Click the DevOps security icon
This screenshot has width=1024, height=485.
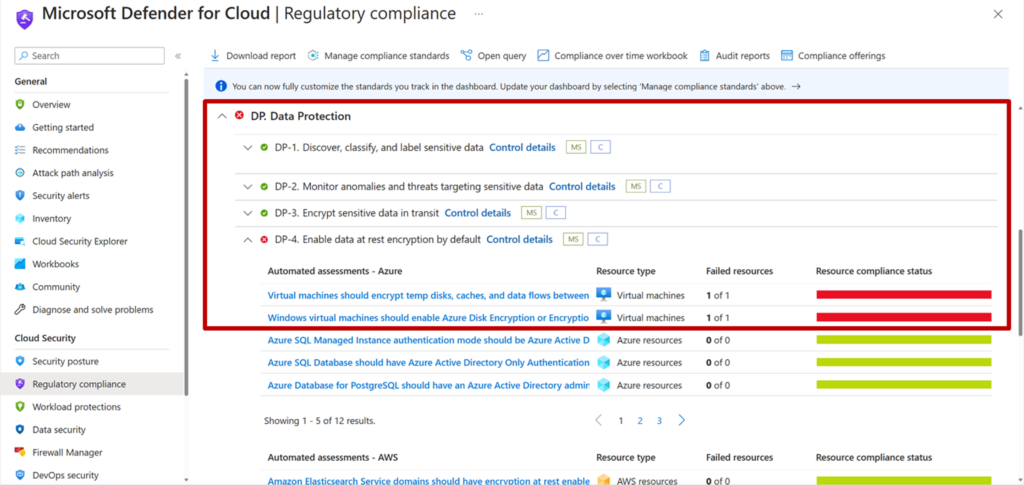click(x=20, y=475)
